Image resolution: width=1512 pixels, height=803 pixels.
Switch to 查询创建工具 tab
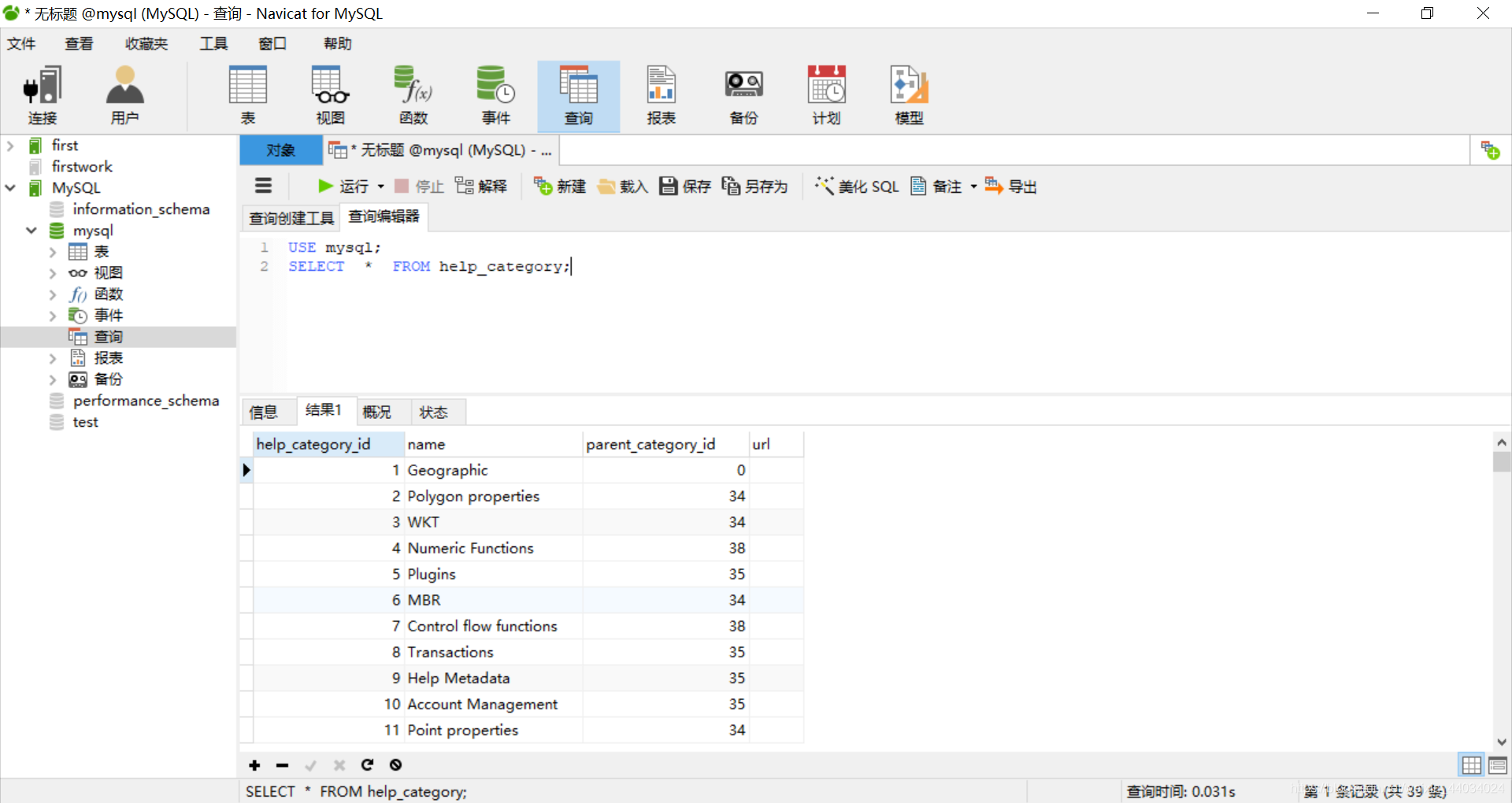291,218
